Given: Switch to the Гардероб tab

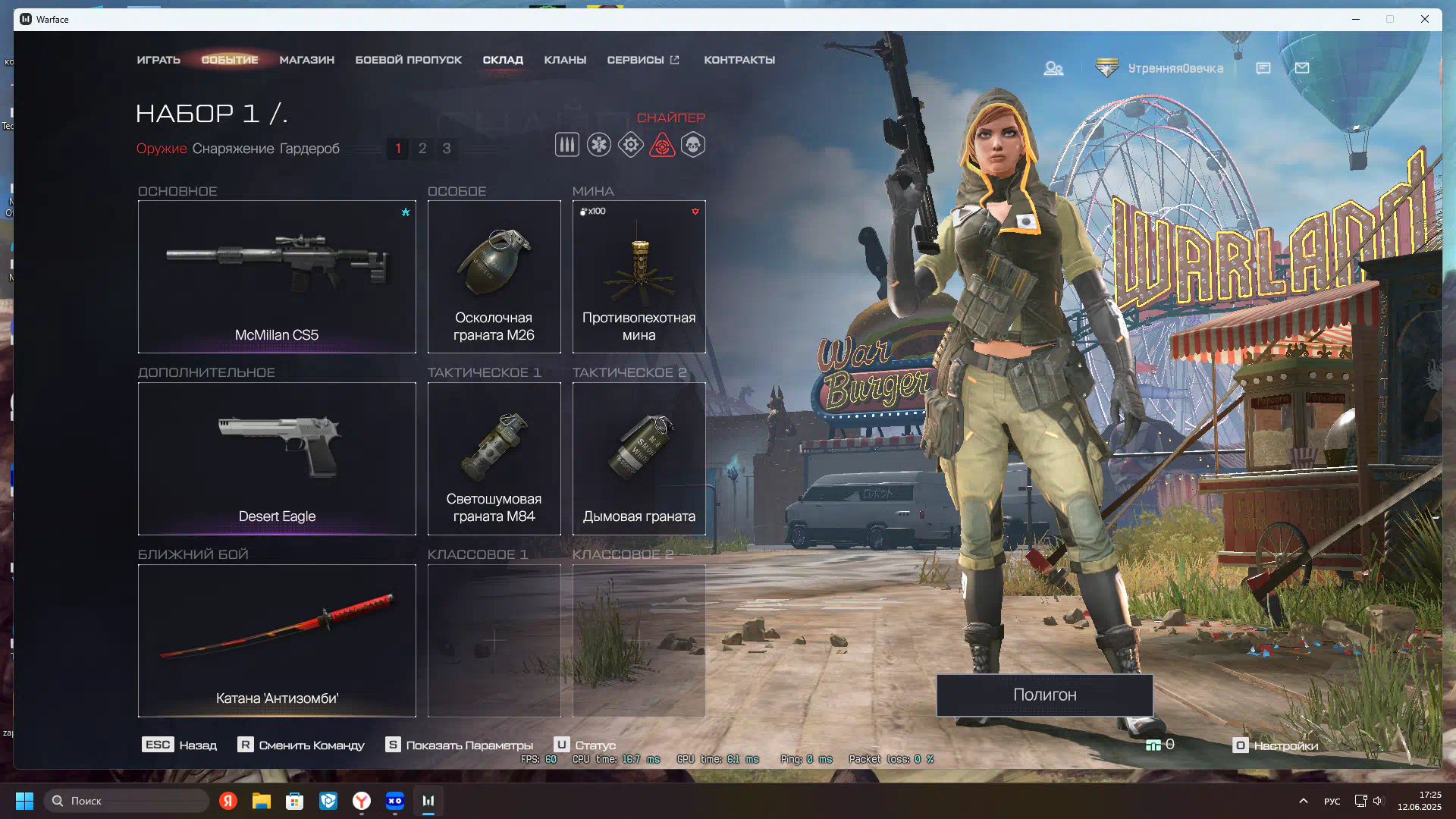Looking at the screenshot, I should coord(309,149).
